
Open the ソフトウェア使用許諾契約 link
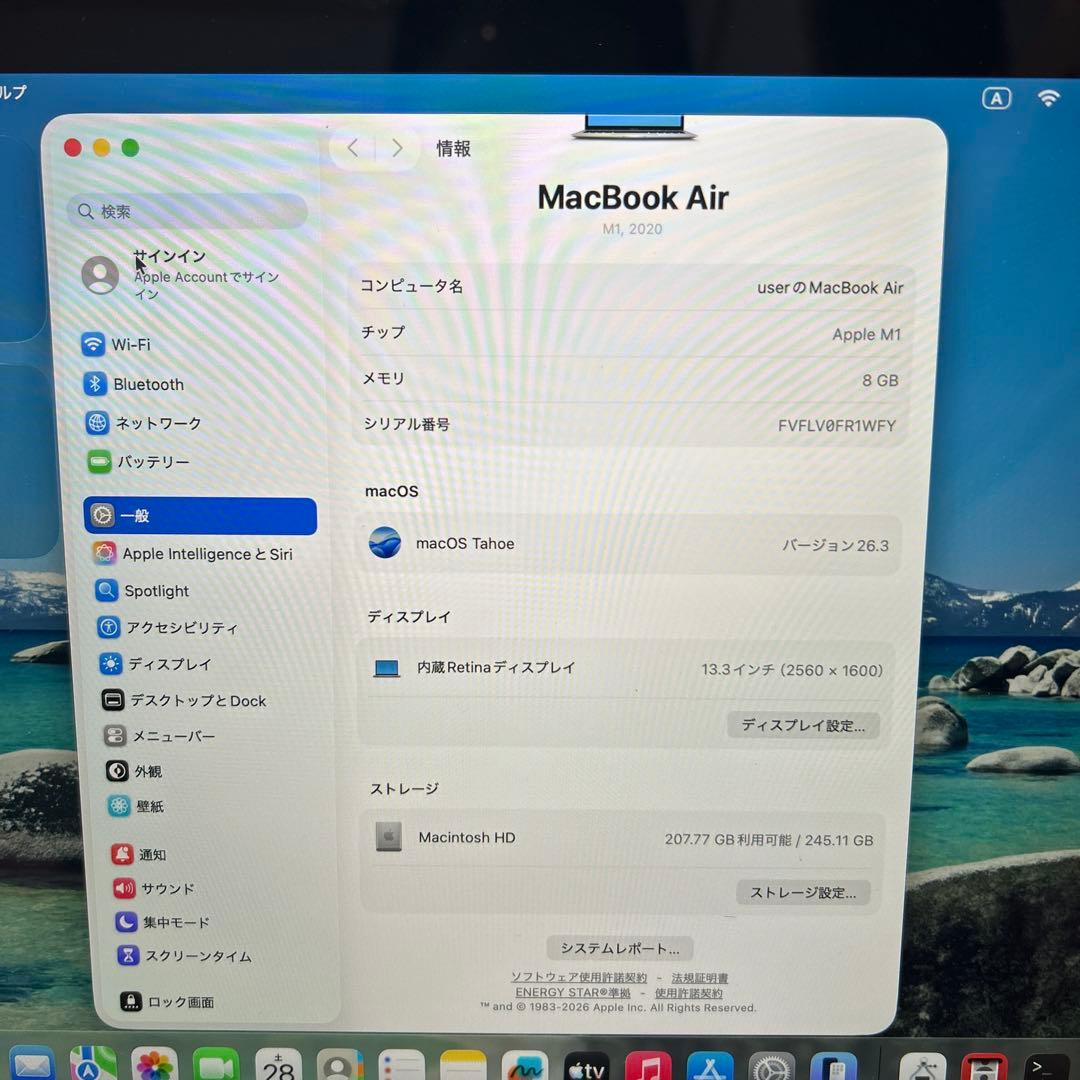pyautogui.click(x=579, y=977)
